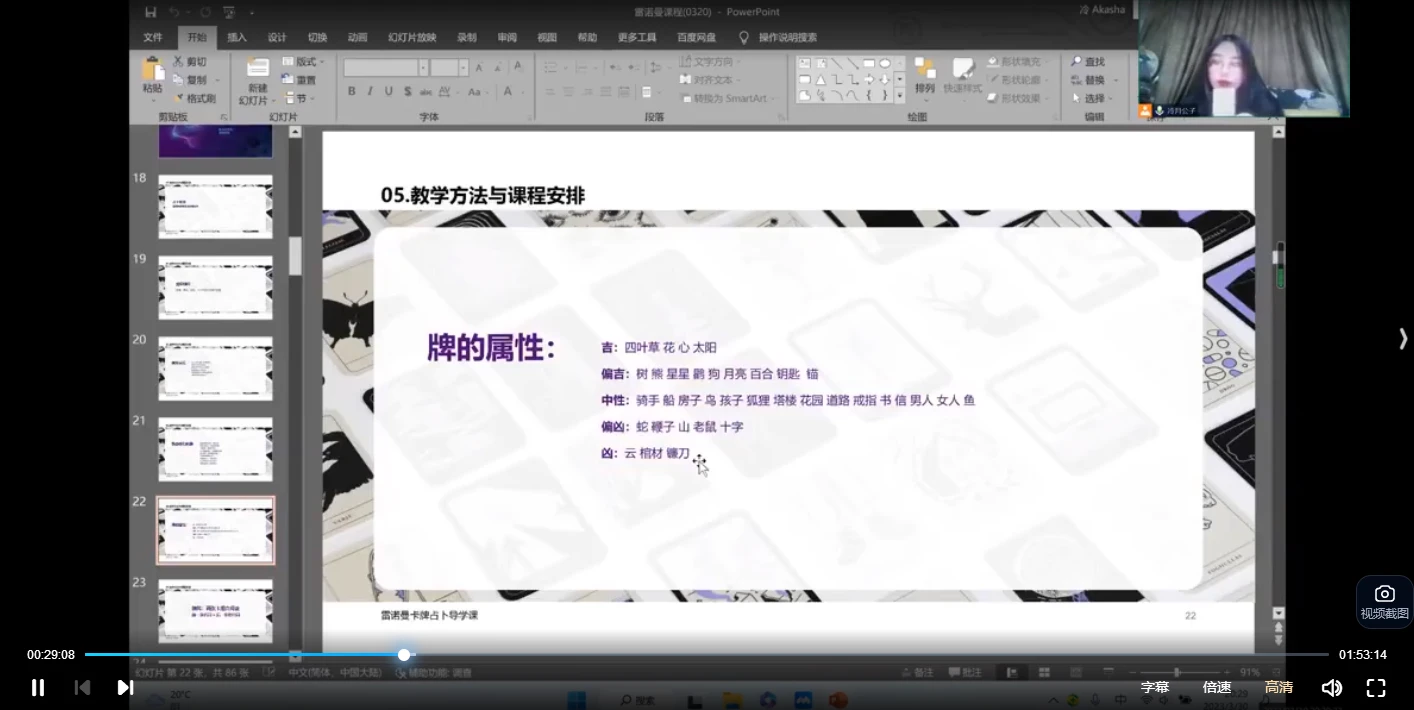Toggle underline formatting
The width and height of the screenshot is (1414, 710).
point(386,90)
